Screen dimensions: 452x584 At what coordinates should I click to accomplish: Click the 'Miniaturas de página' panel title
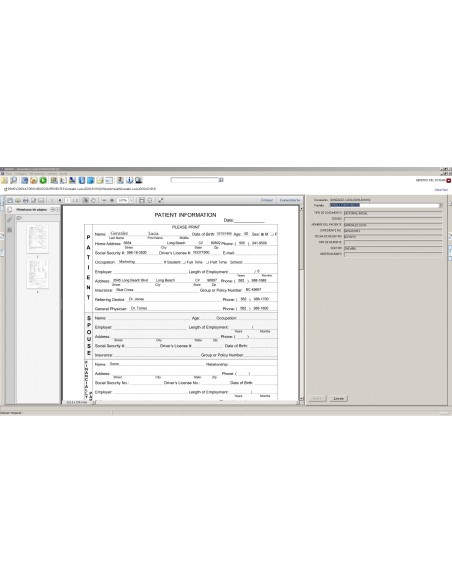[32, 210]
